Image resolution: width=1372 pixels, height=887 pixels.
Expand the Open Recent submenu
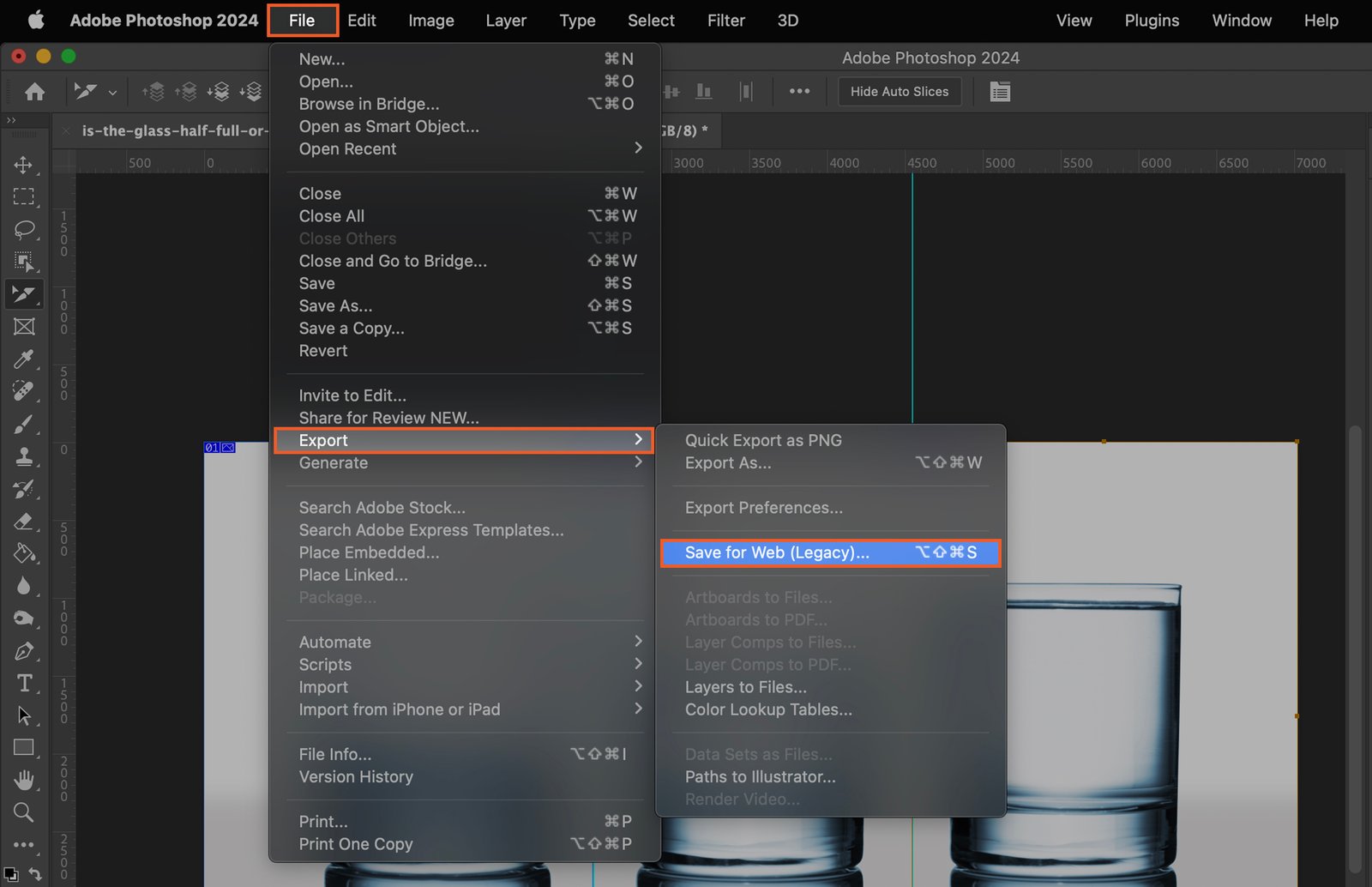637,148
